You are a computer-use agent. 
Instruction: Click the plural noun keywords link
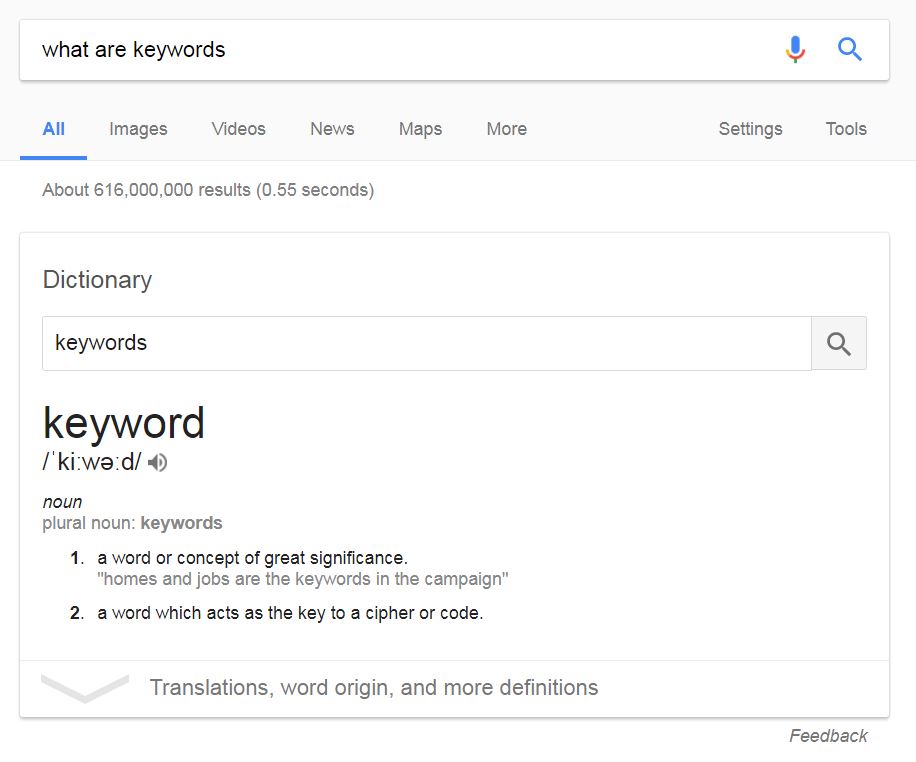[x=181, y=523]
